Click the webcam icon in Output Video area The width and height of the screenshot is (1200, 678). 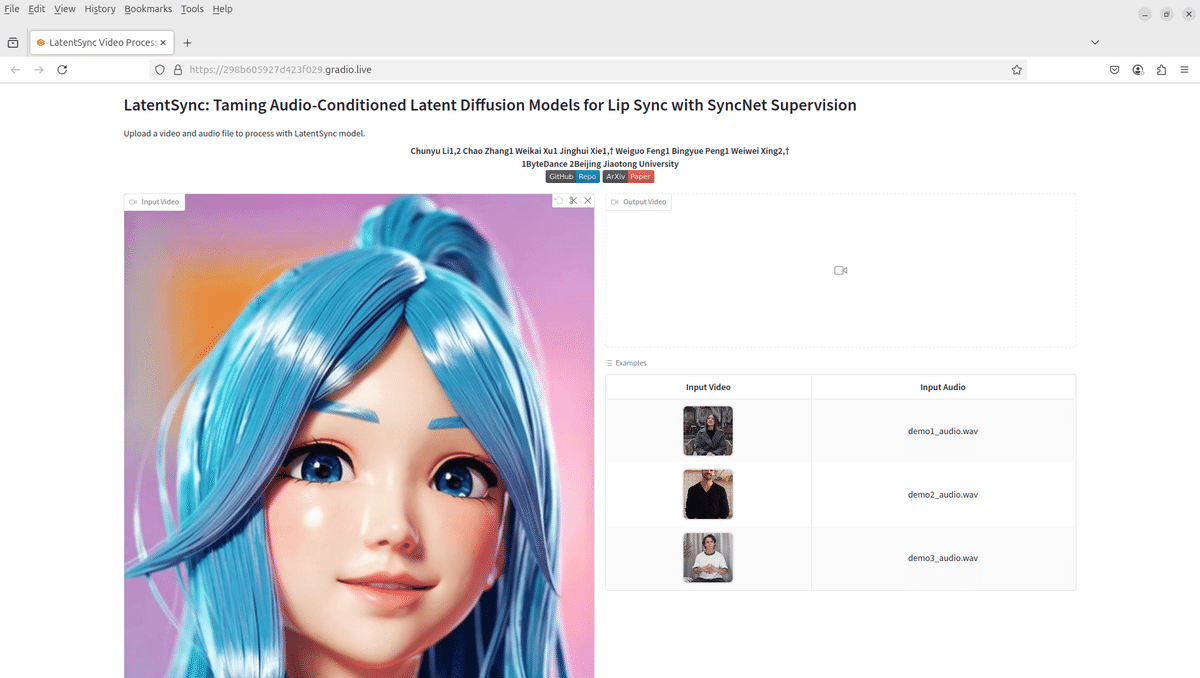[x=840, y=269]
